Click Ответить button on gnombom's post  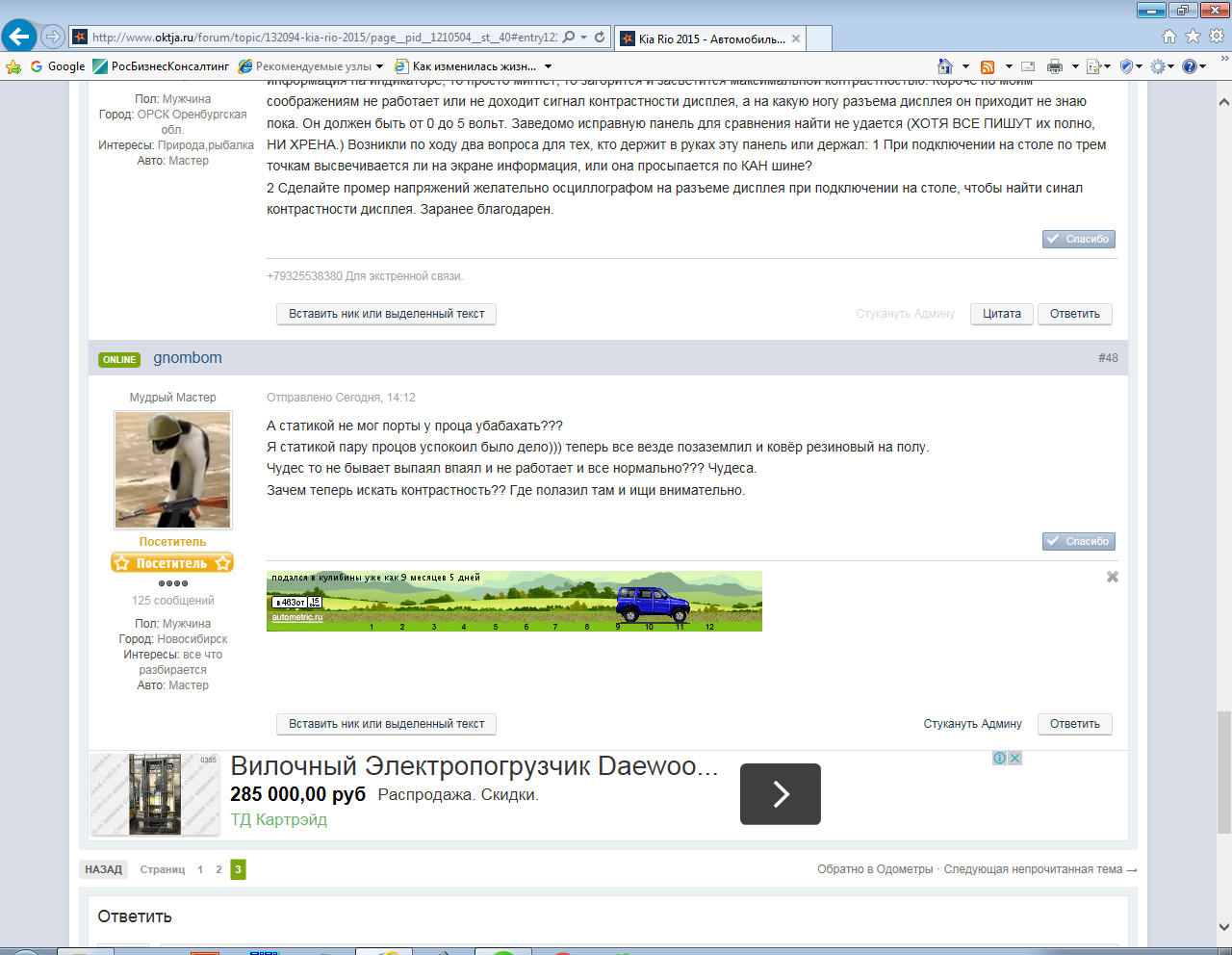click(x=1074, y=724)
